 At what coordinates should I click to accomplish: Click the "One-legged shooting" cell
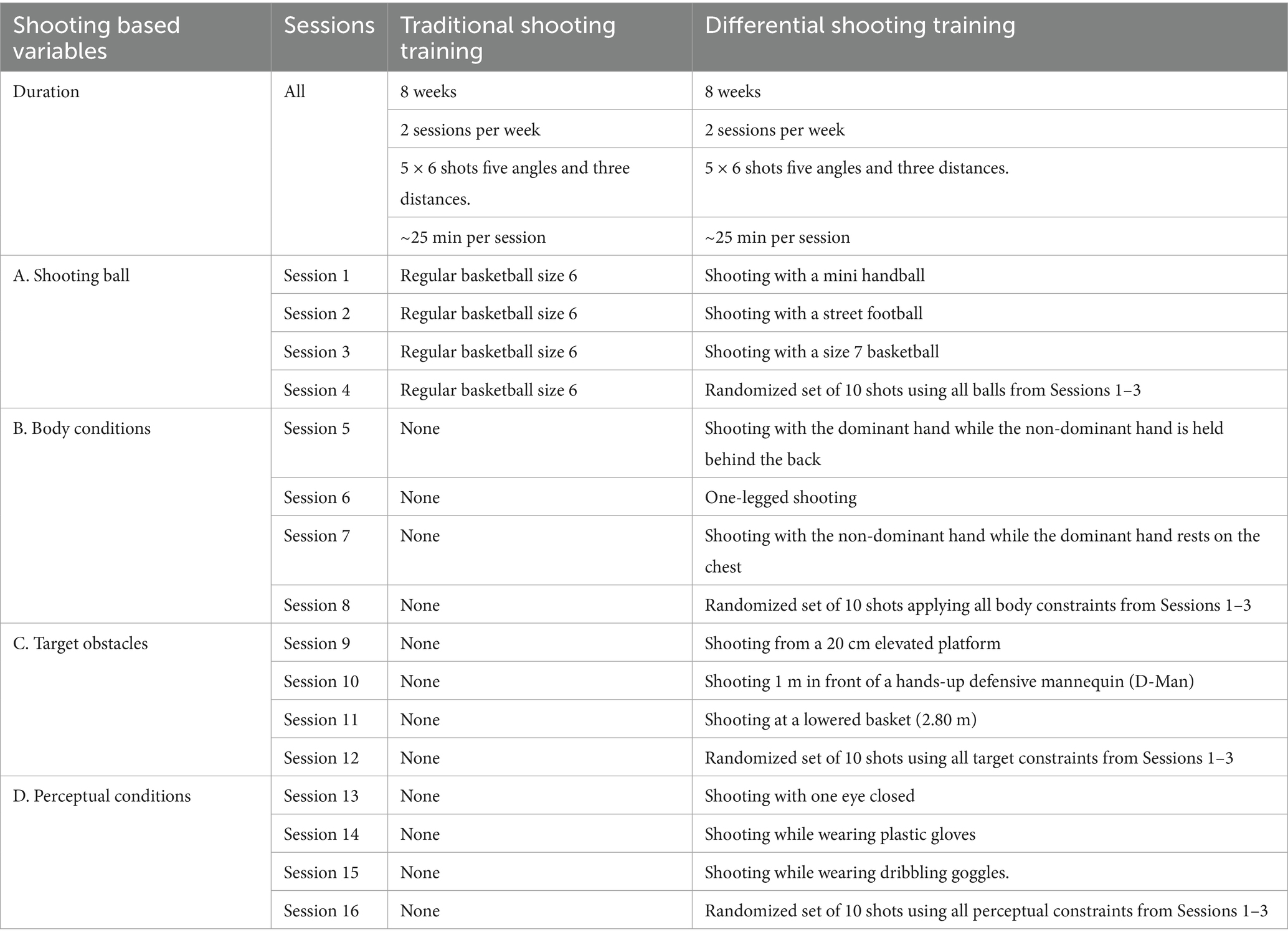tap(780, 497)
